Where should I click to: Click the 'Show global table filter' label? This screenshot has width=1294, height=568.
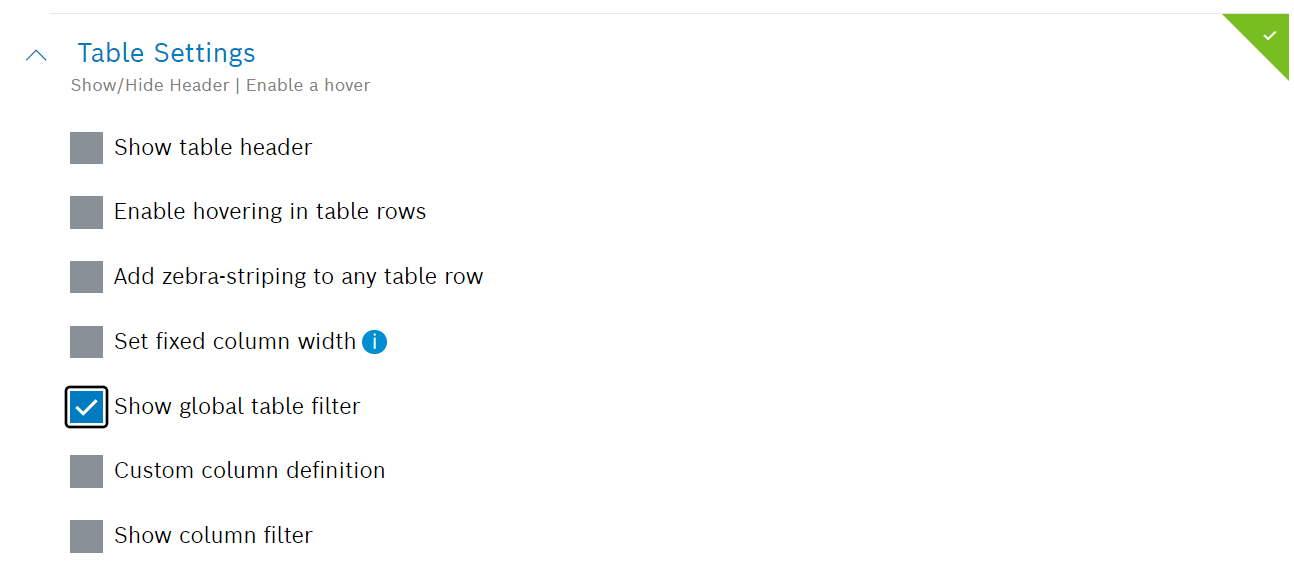pos(237,406)
